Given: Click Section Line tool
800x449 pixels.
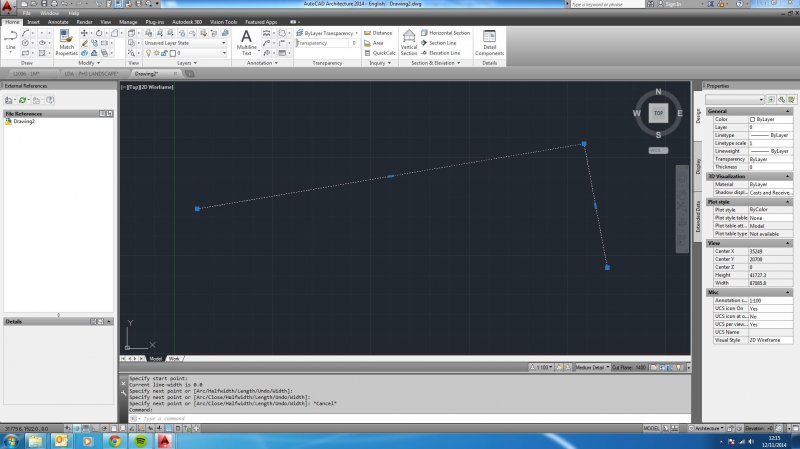Looking at the screenshot, I should 438,43.
